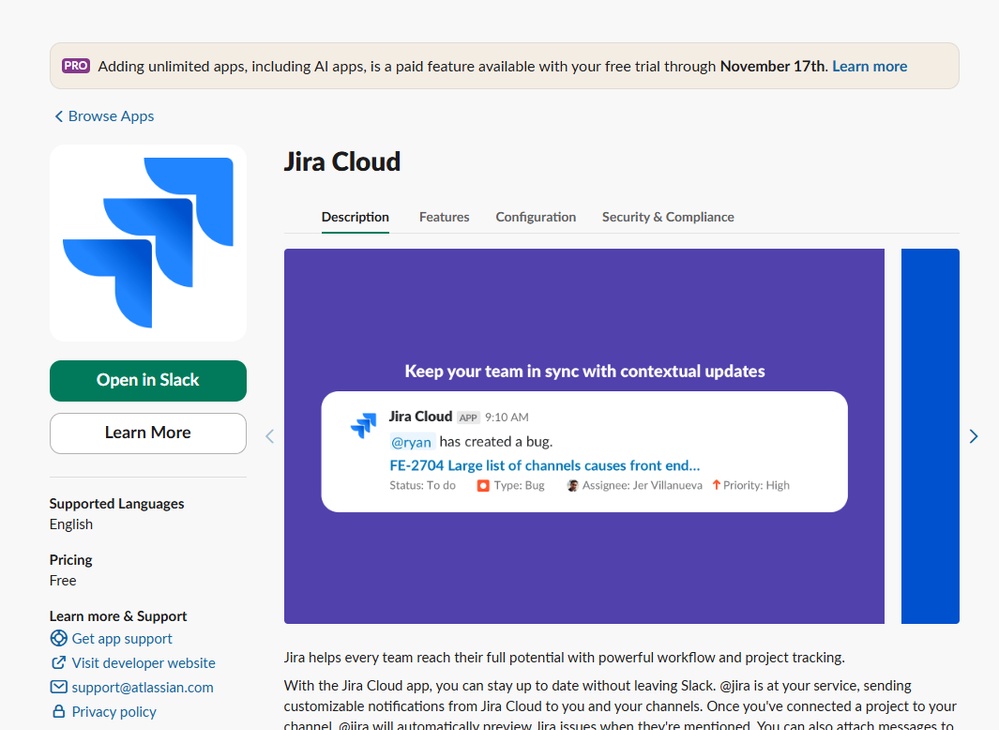This screenshot has height=730, width=999.
Task: Switch to the Description tab
Action: pyautogui.click(x=355, y=217)
